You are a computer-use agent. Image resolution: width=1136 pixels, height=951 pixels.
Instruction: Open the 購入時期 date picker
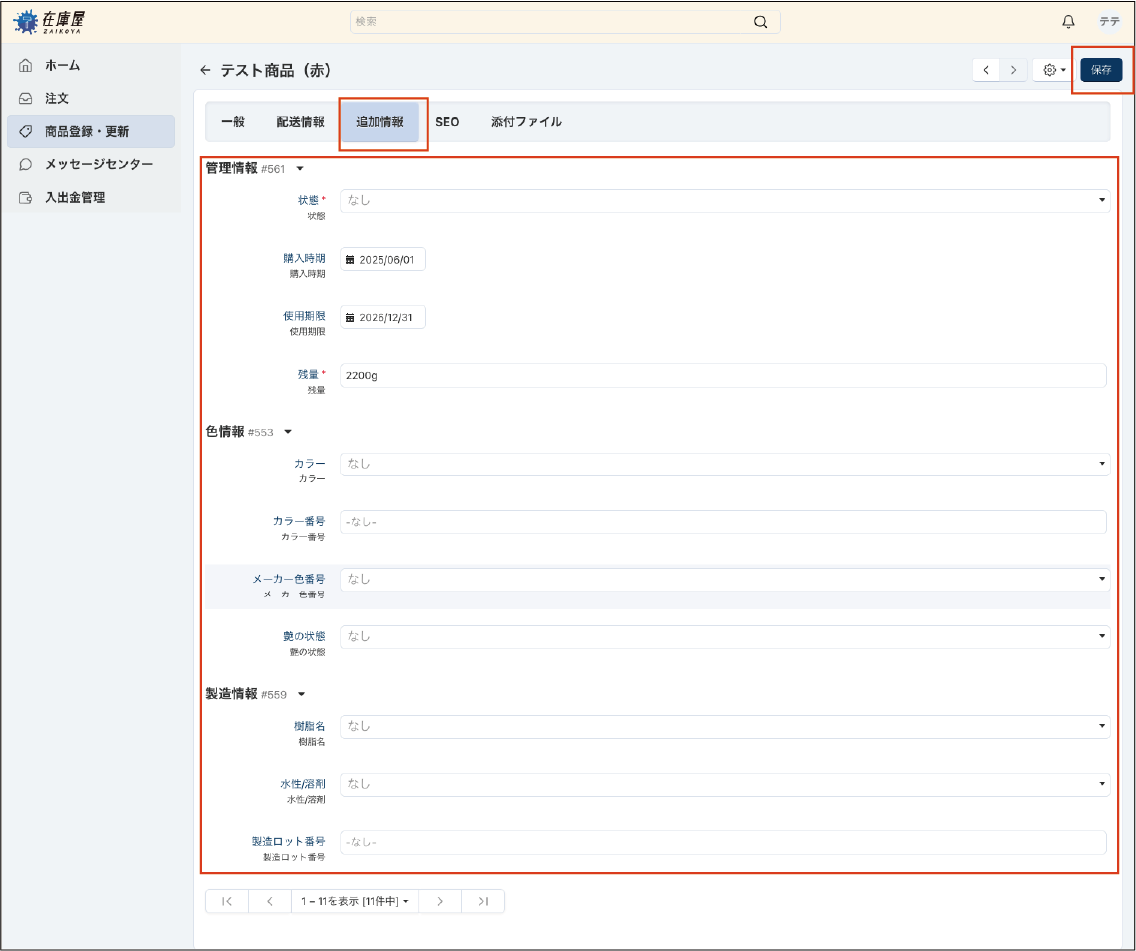click(x=383, y=259)
